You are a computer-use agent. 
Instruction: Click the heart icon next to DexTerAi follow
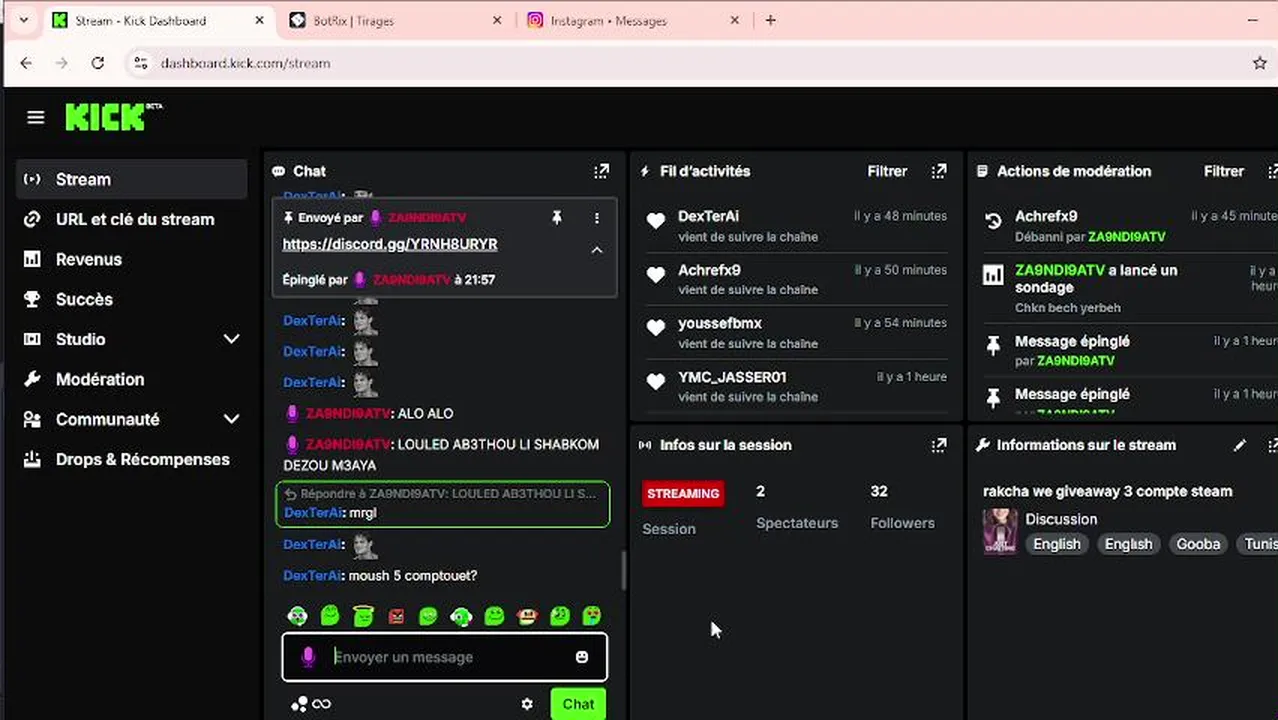coord(656,221)
